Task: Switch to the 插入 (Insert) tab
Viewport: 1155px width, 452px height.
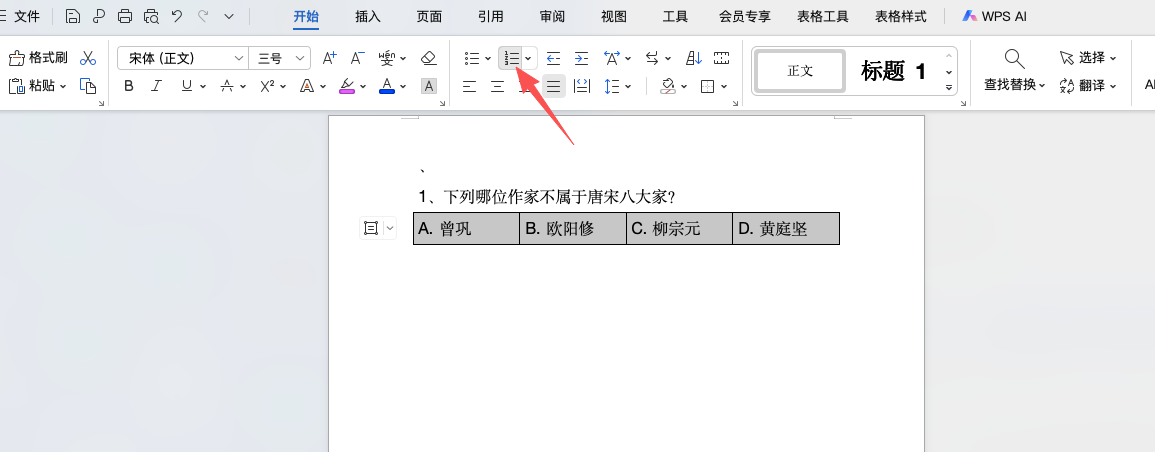Action: click(x=367, y=16)
